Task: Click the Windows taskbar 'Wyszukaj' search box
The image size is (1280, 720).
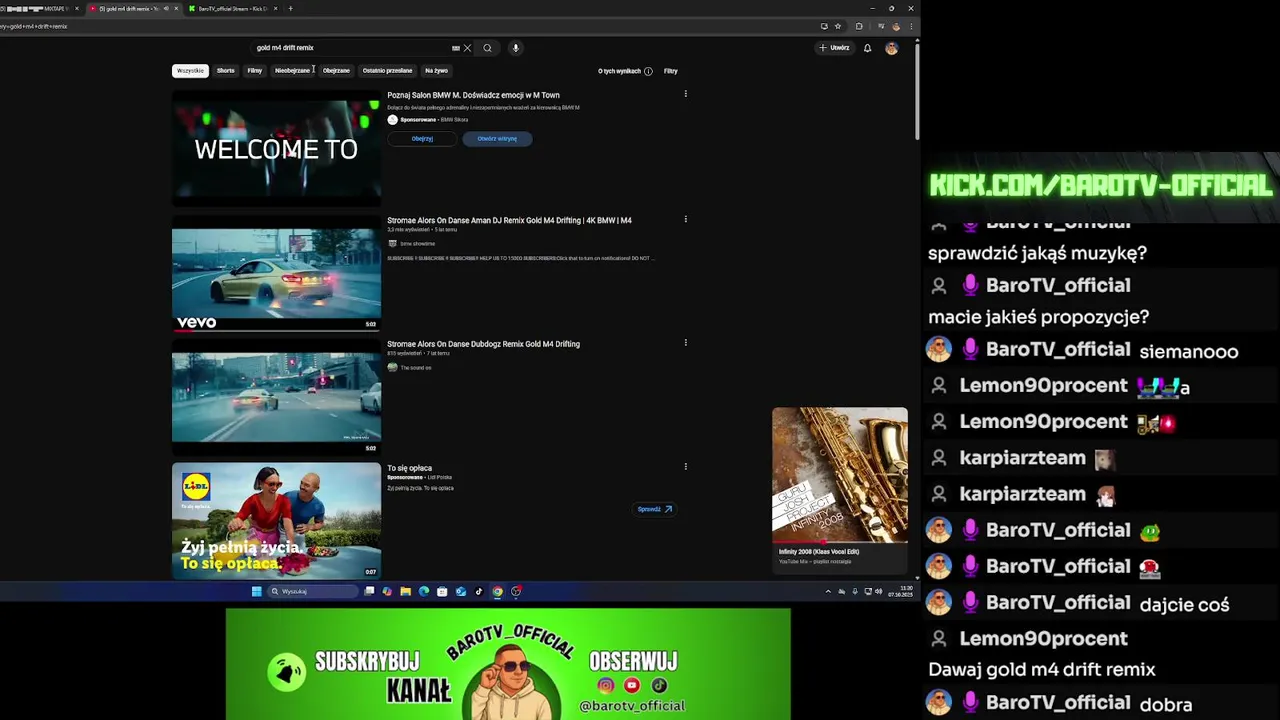Action: pos(311,591)
